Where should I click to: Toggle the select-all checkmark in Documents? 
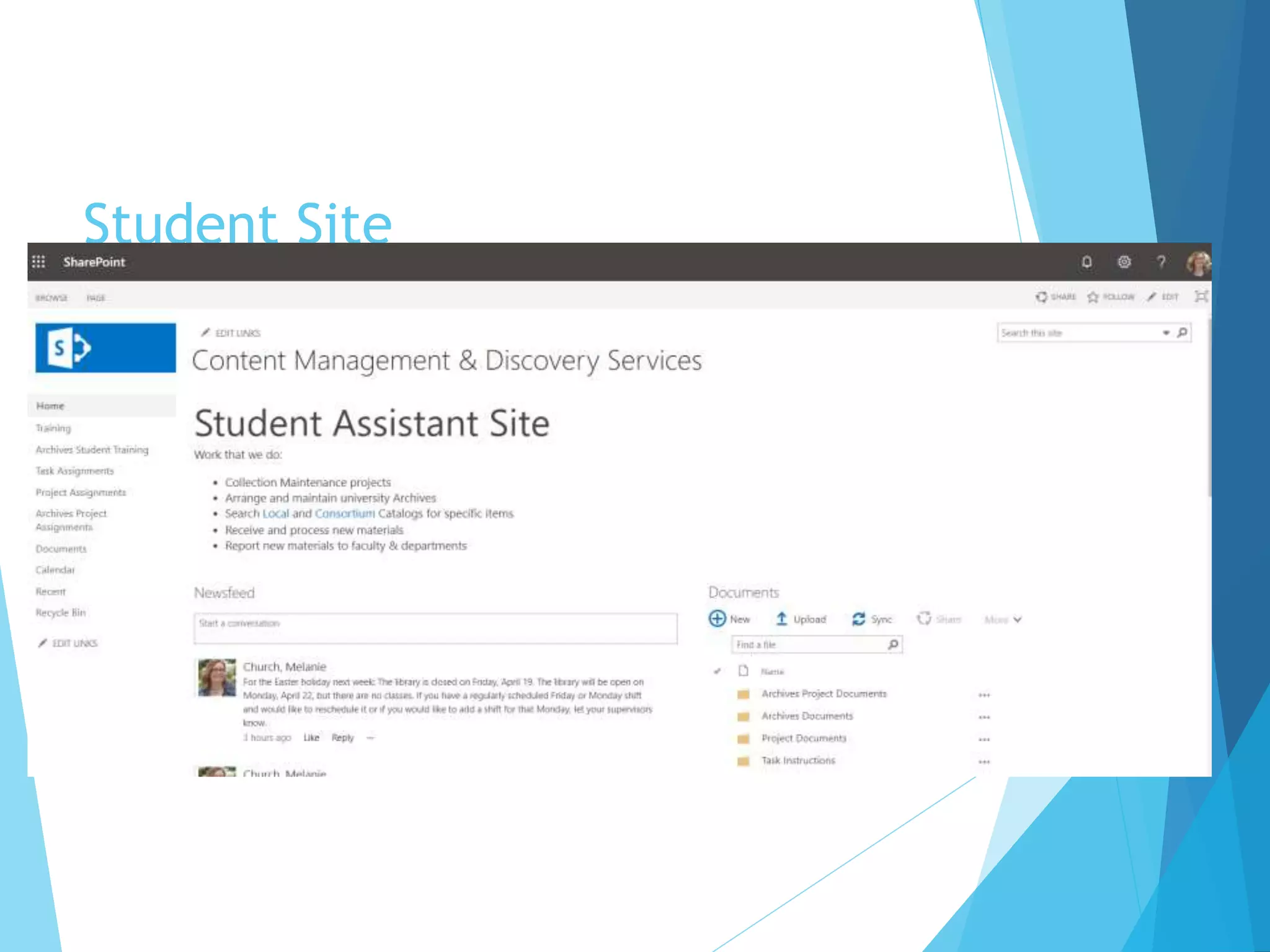717,671
